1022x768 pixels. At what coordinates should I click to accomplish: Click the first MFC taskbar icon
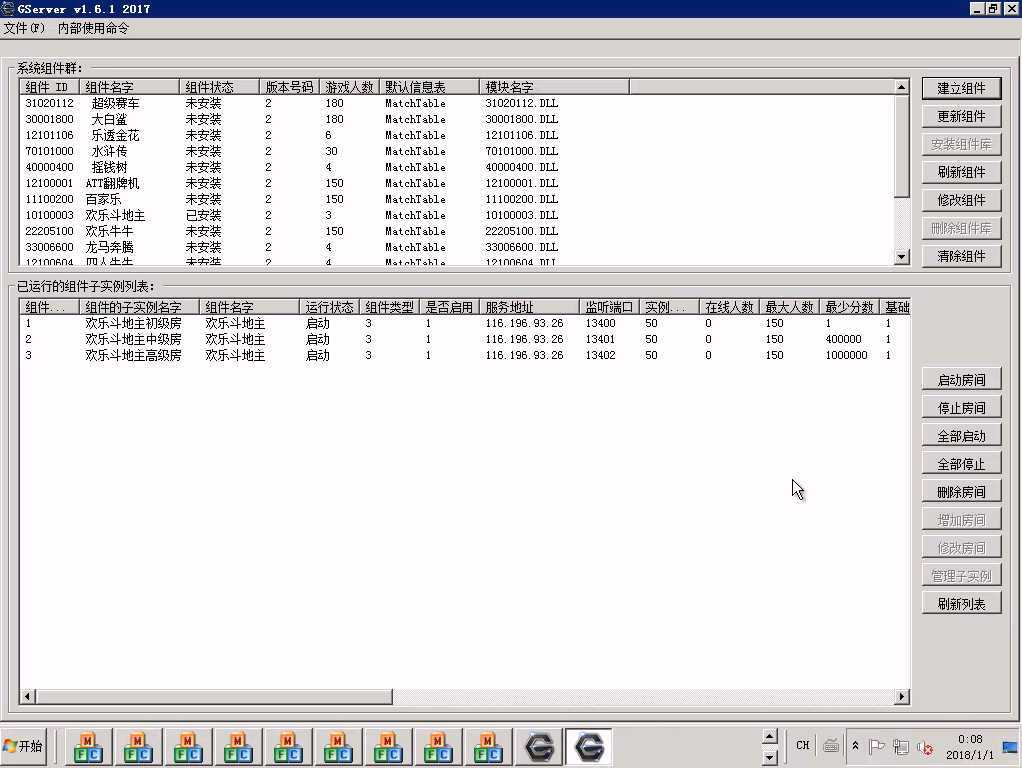pos(88,747)
